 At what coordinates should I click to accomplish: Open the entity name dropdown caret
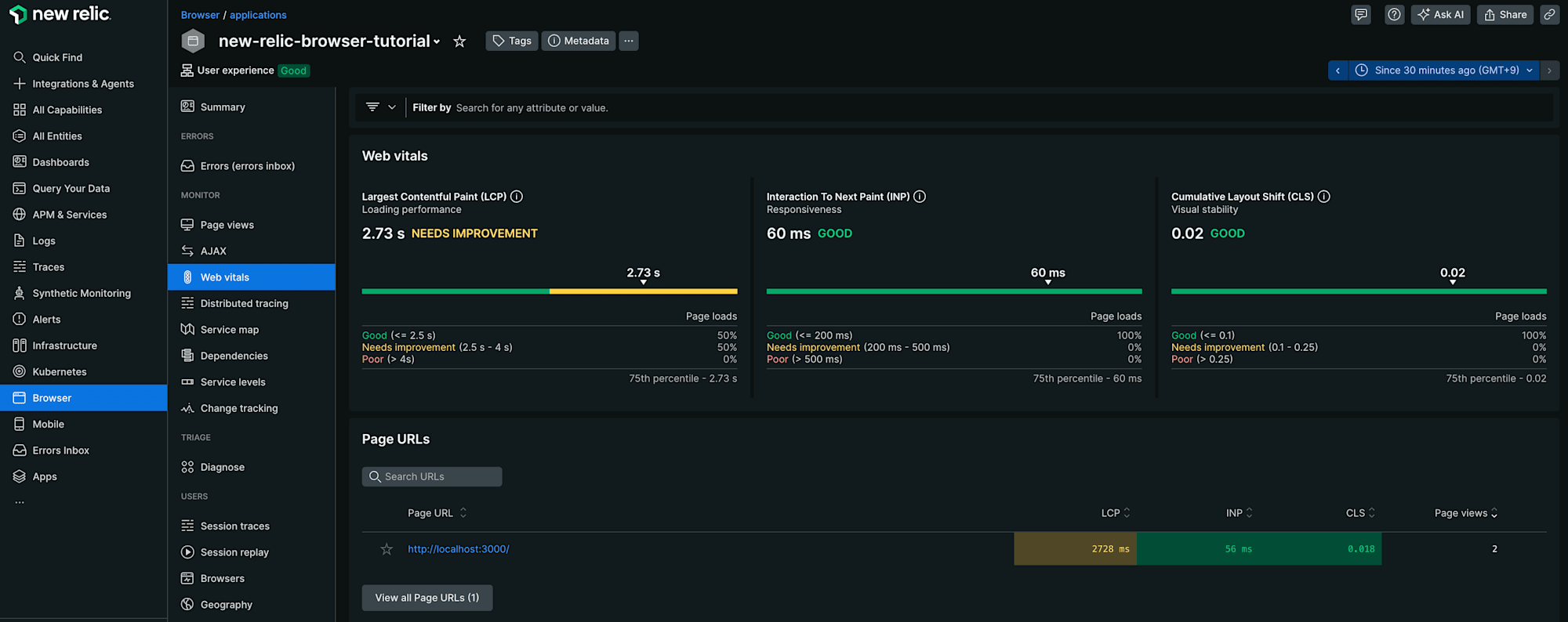pos(437,42)
